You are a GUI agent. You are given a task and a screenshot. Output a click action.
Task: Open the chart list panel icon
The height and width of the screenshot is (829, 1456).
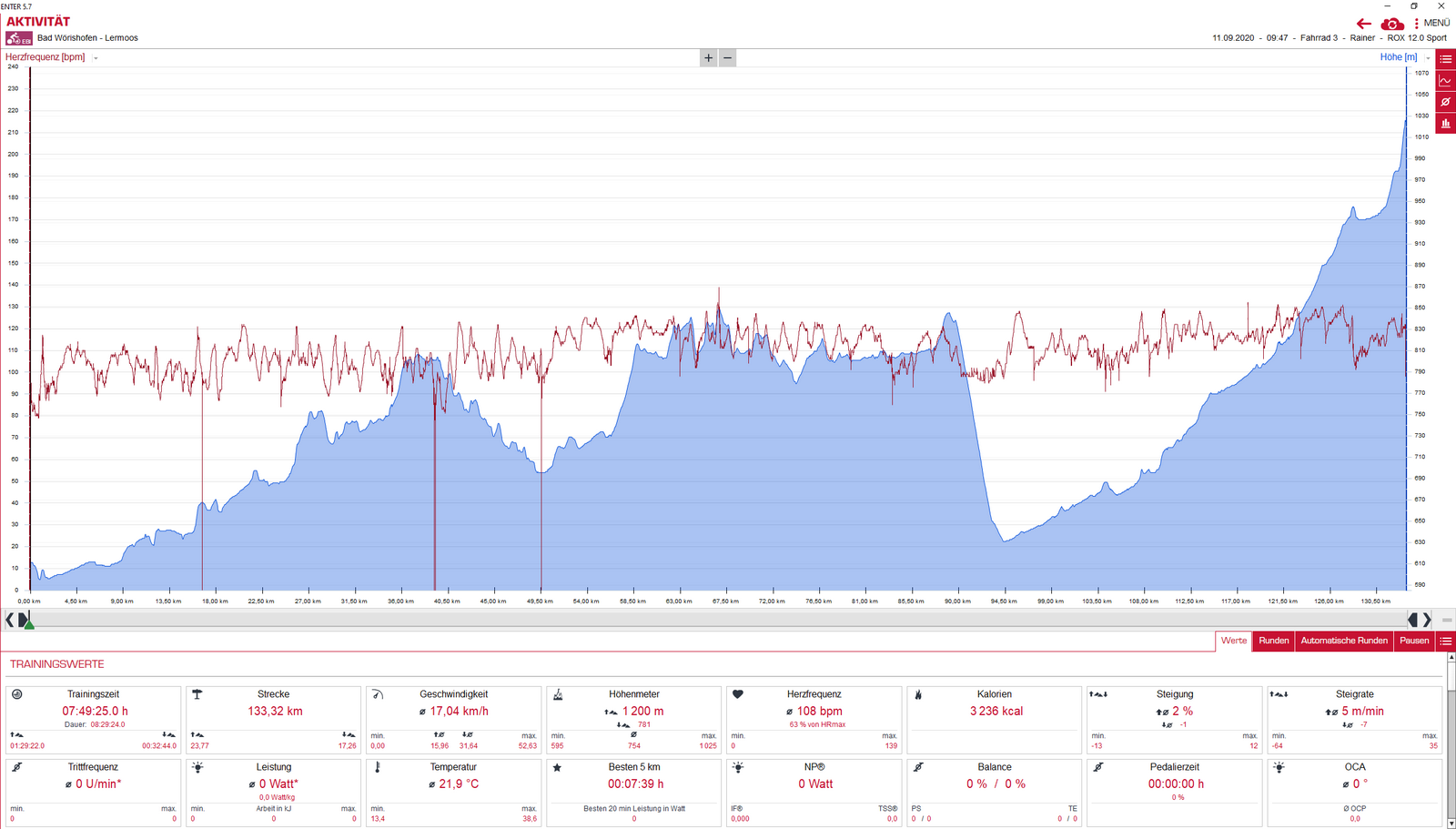(x=1445, y=59)
